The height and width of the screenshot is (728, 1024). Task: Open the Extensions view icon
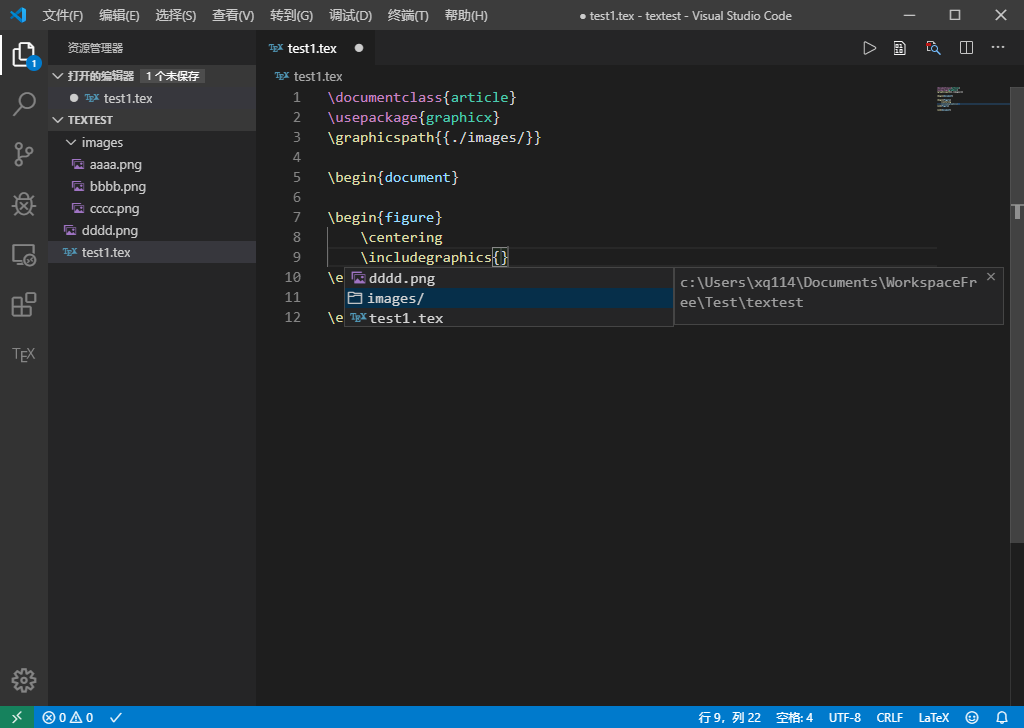24,305
